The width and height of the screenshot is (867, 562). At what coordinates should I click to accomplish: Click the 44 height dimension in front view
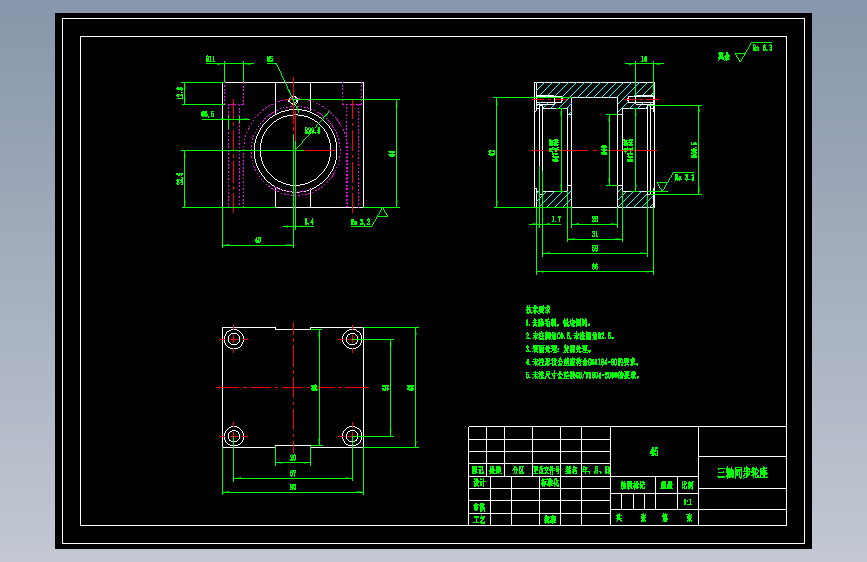[x=392, y=153]
